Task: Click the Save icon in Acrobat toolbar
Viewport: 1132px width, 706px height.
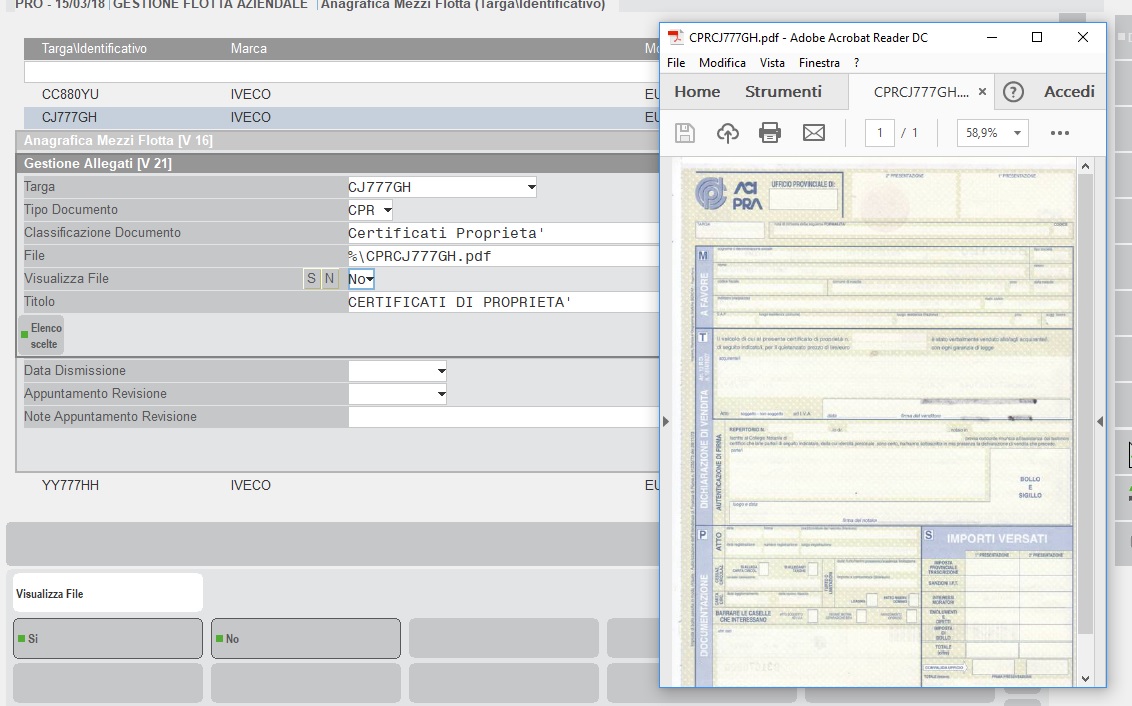Action: [685, 133]
